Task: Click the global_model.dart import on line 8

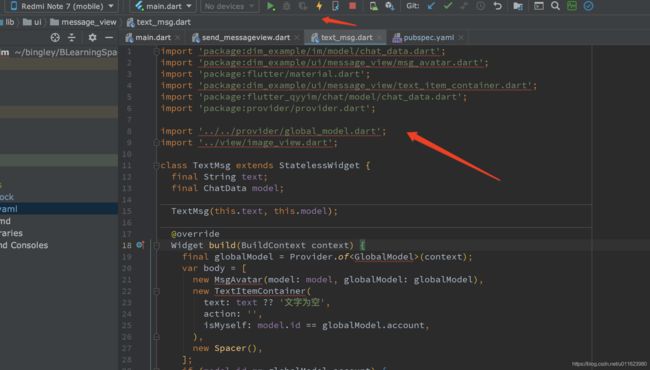Action: click(289, 131)
